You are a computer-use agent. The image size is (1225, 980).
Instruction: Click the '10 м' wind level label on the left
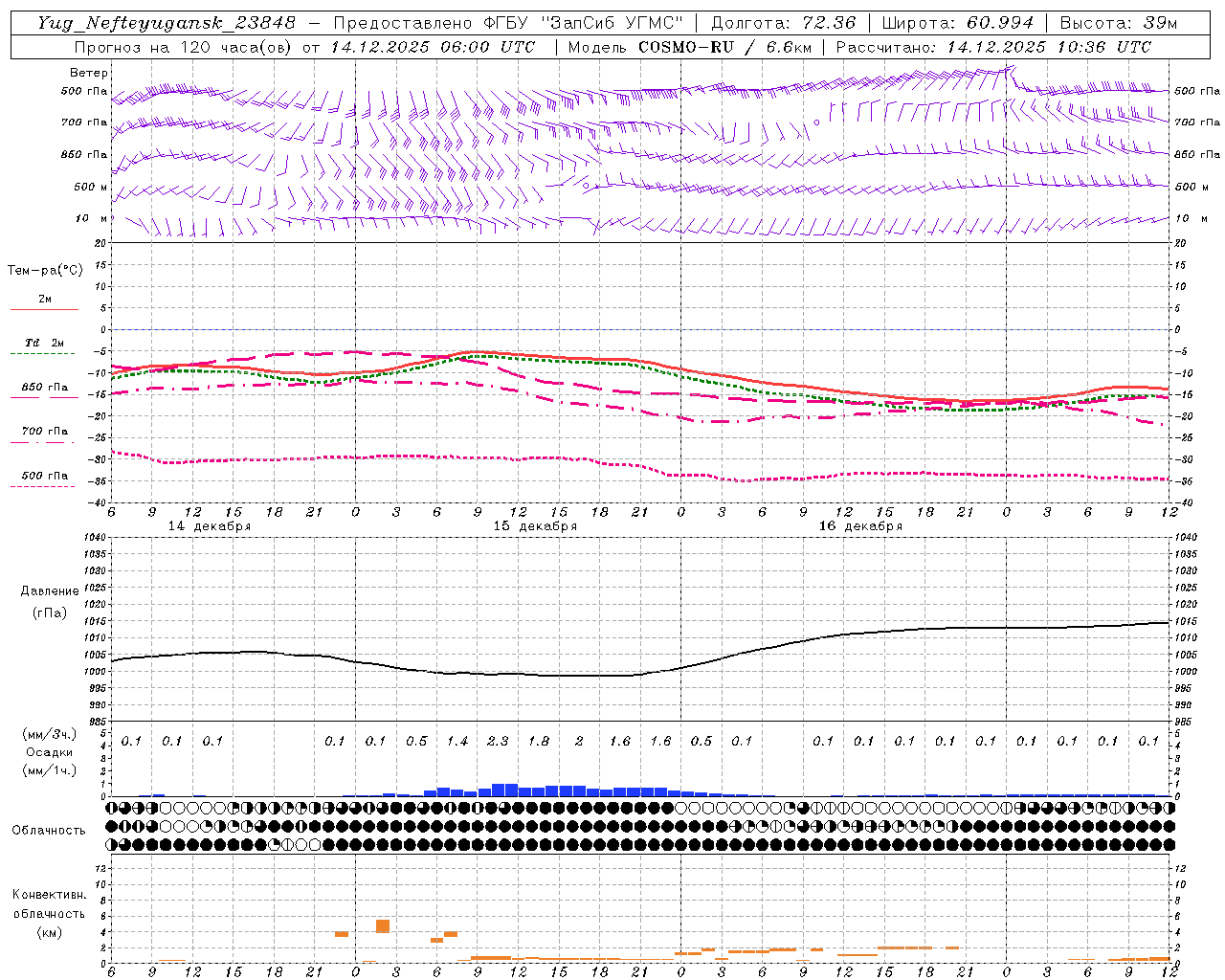(91, 218)
